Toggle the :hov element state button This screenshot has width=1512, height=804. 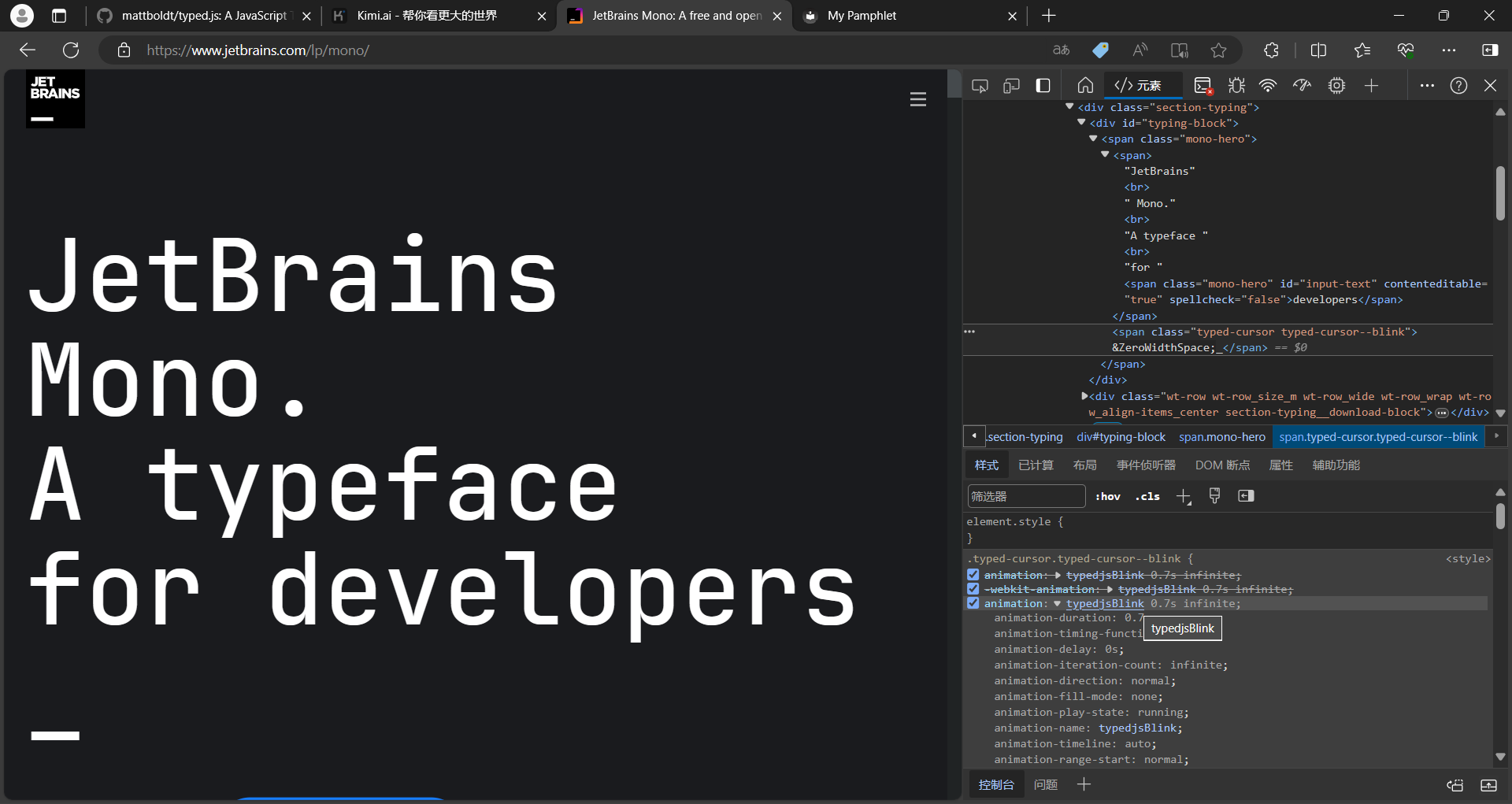pyautogui.click(x=1107, y=496)
